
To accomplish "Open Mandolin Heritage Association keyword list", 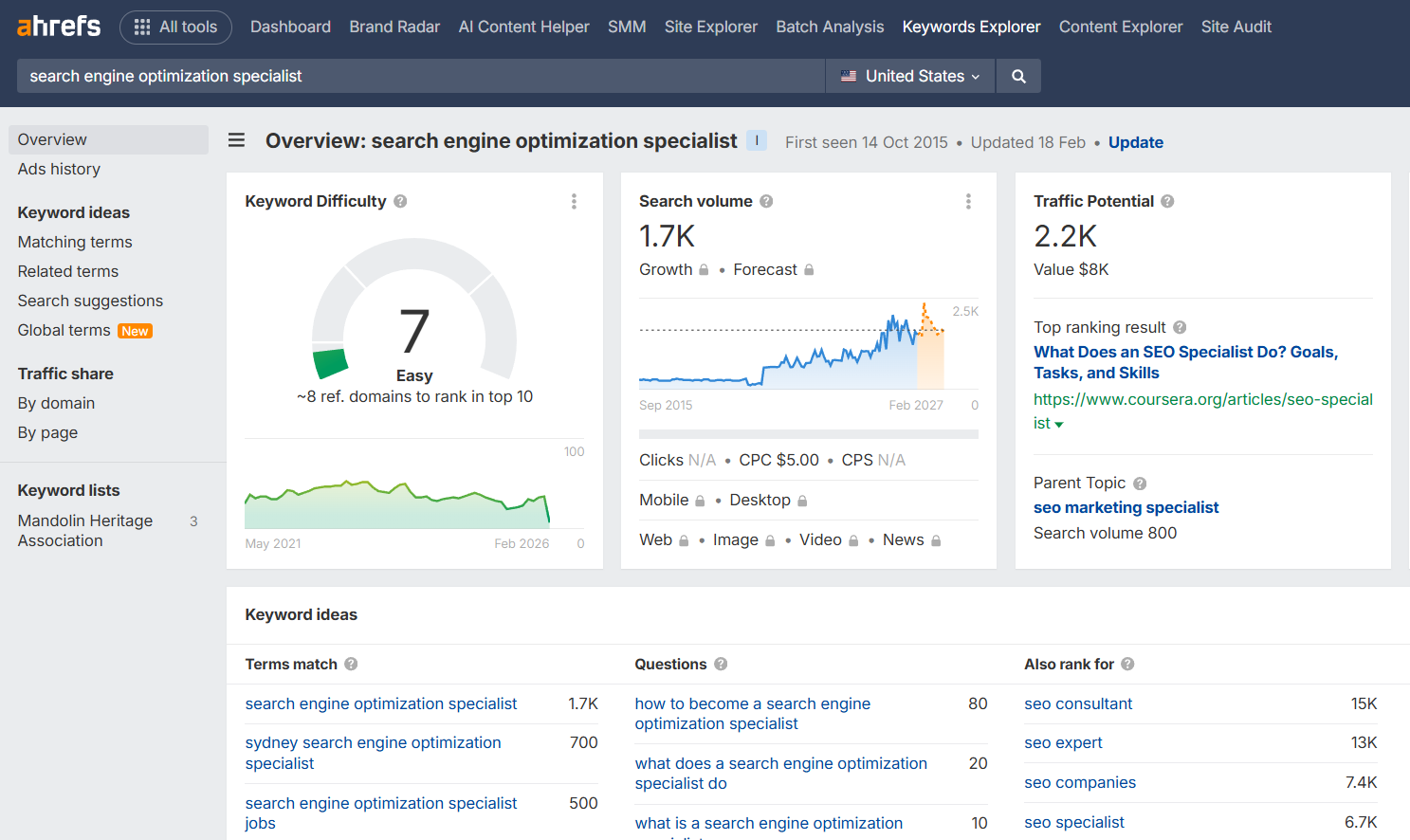I will (85, 530).
